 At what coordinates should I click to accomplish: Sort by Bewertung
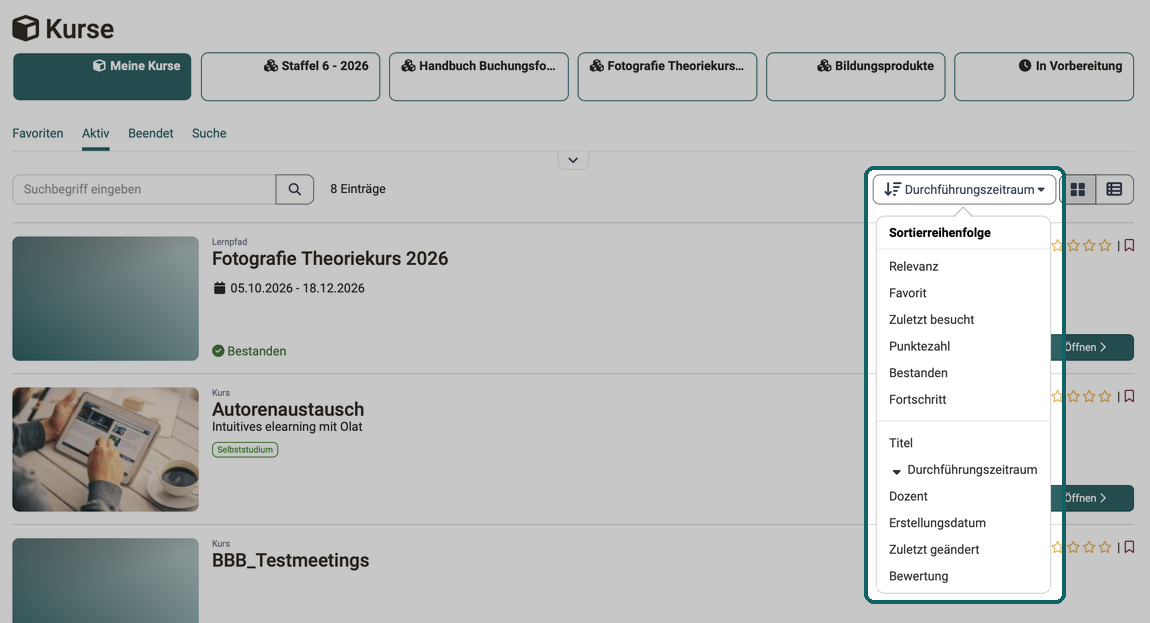918,577
